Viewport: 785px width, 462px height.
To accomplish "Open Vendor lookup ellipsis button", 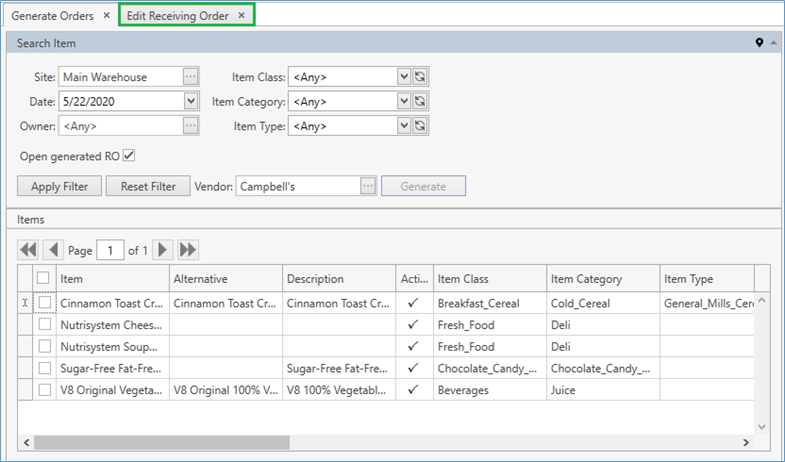I will [x=368, y=186].
